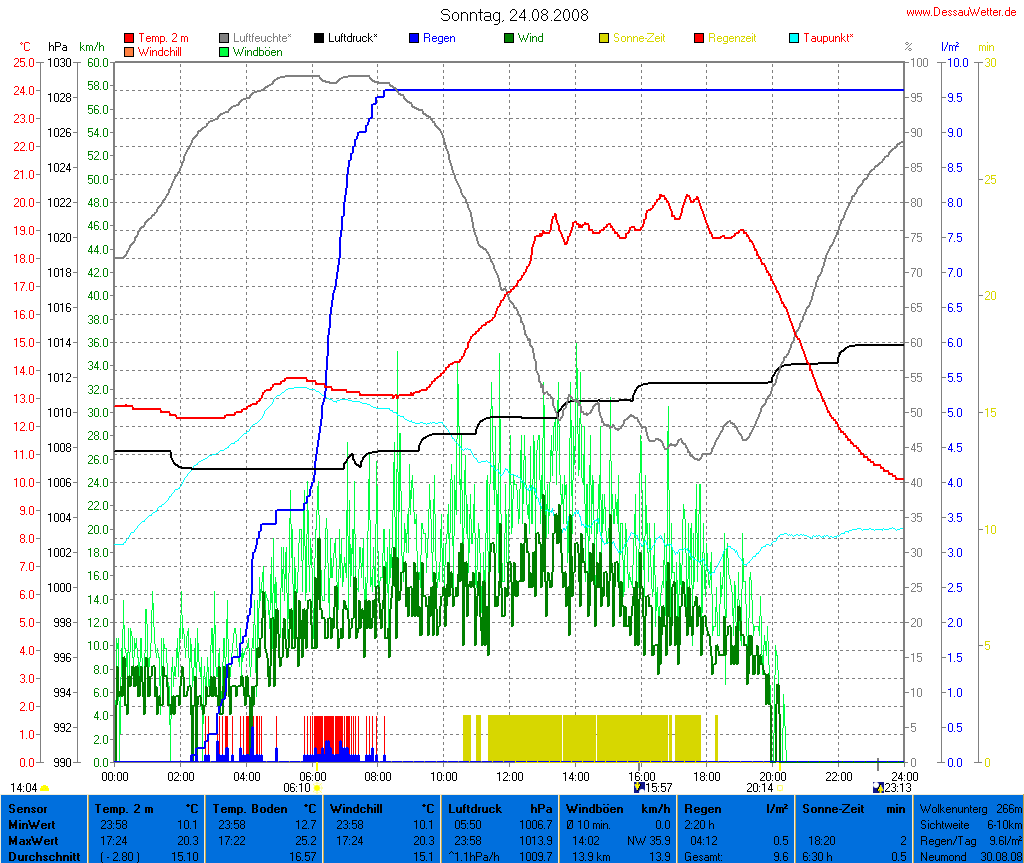Click the moon icon at 23:13
This screenshot has width=1024, height=863.
point(877,787)
